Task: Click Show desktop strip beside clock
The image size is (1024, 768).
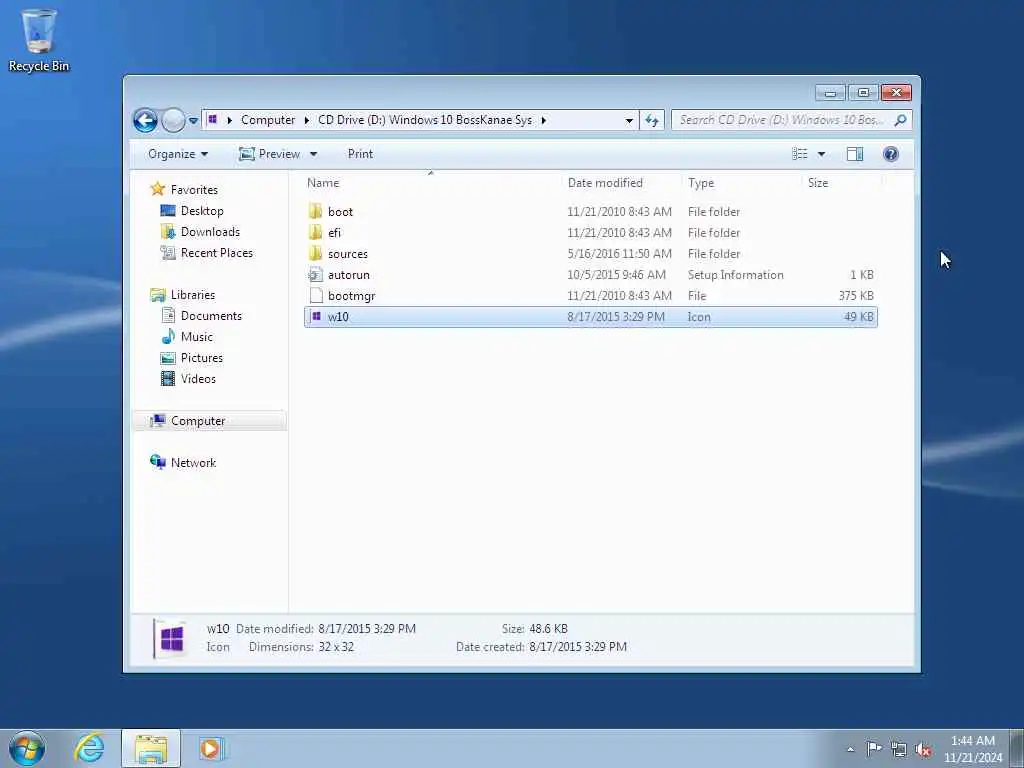Action: [1017, 748]
